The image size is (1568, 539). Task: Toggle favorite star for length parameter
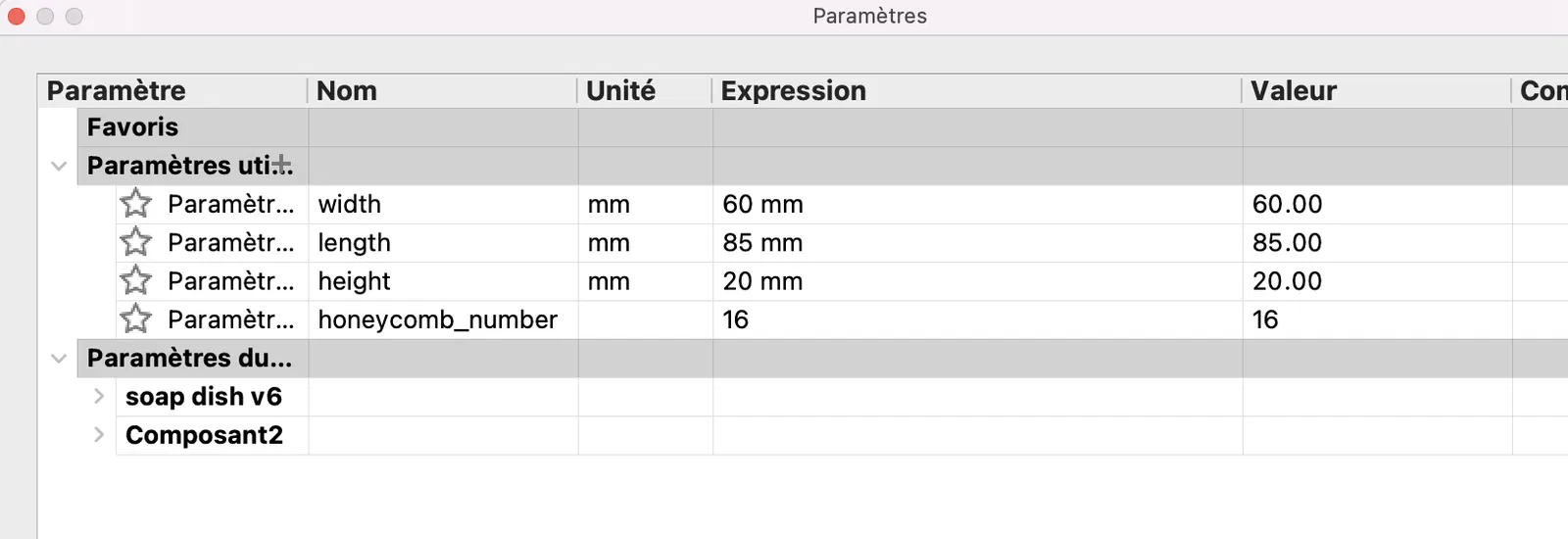click(x=136, y=242)
